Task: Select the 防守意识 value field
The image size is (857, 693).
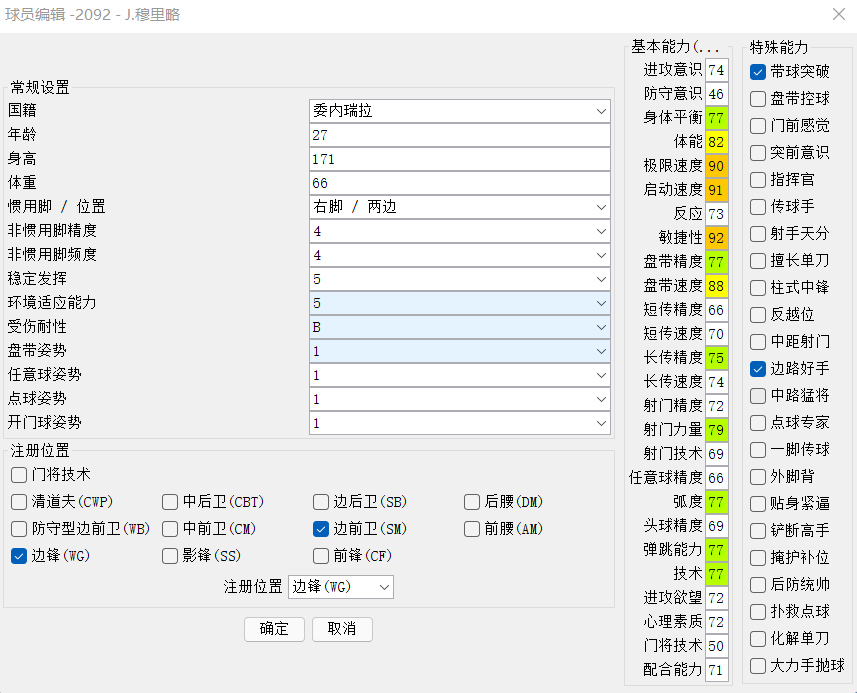Action: pos(717,94)
